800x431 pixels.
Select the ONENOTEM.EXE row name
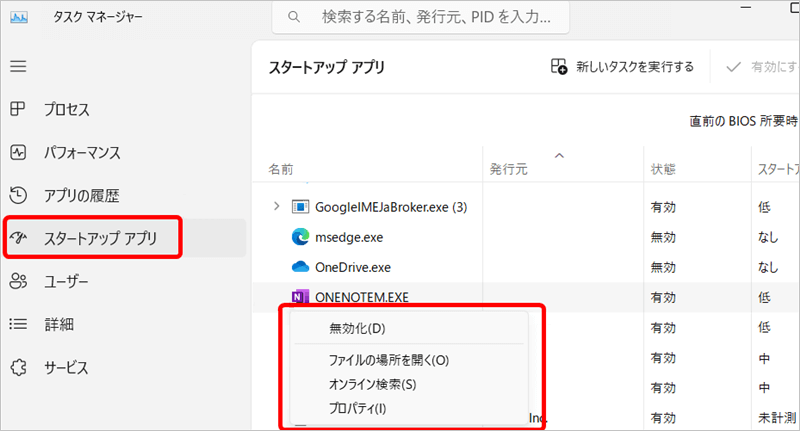click(x=362, y=297)
